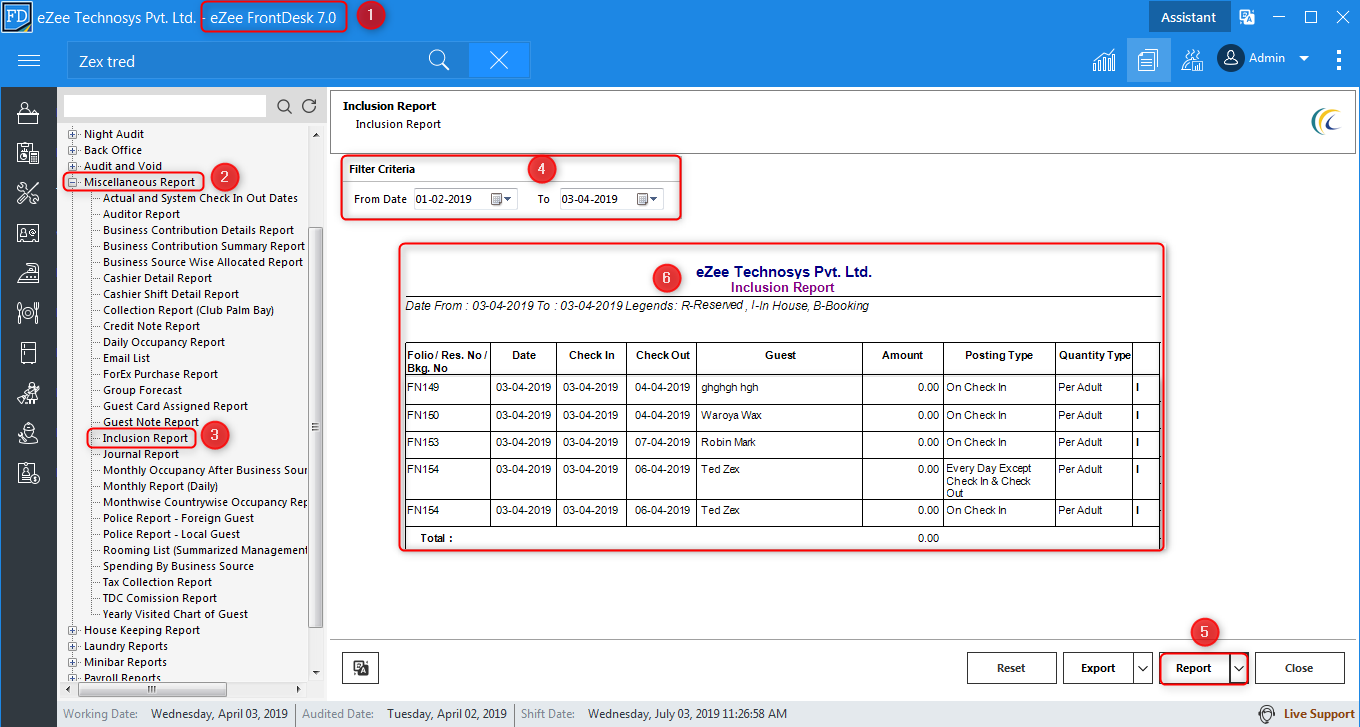The height and width of the screenshot is (727, 1360).
Task: Open the Report dropdown arrow
Action: (x=1239, y=668)
